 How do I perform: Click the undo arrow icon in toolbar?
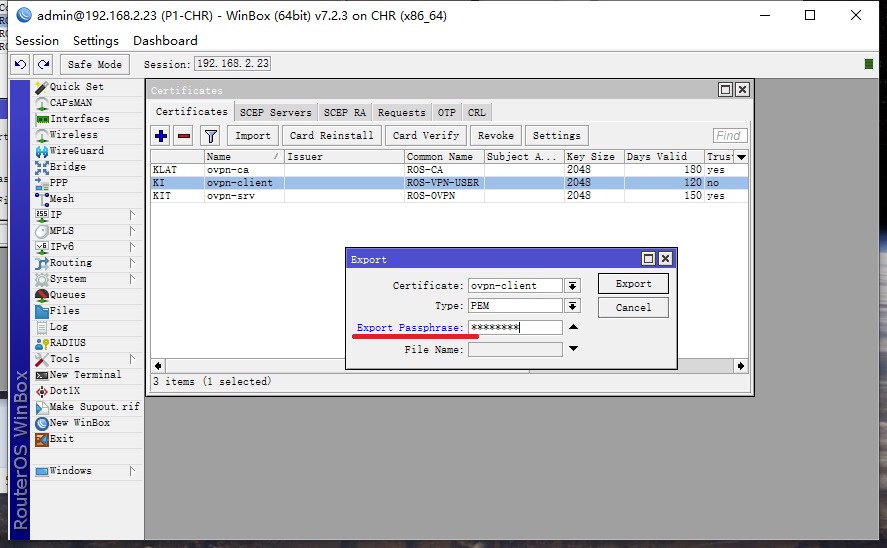coord(21,64)
